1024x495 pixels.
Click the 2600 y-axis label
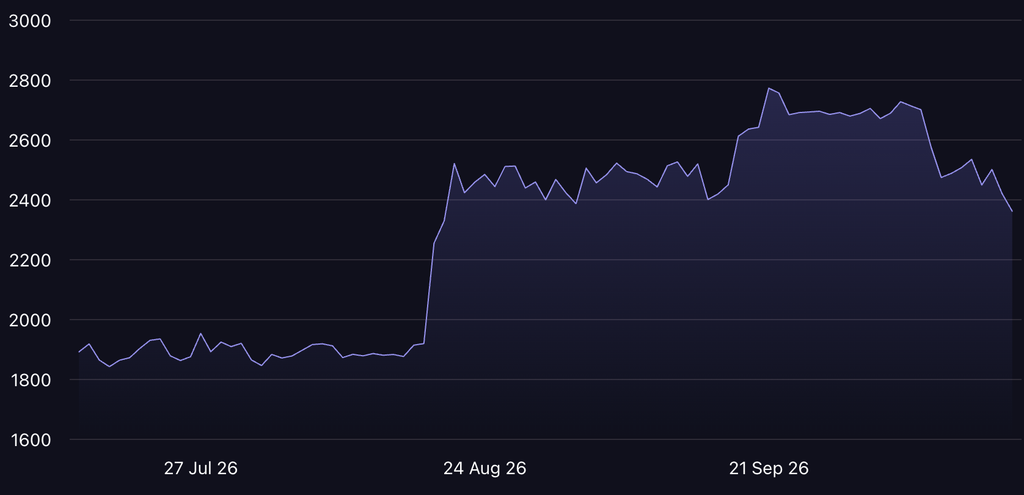coord(29,140)
